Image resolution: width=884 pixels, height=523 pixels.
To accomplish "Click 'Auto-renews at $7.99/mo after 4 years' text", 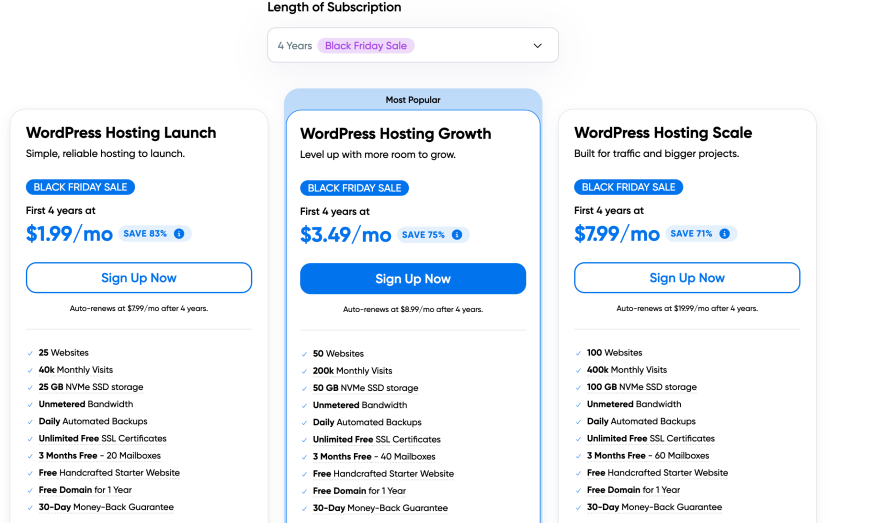I will pyautogui.click(x=139, y=308).
